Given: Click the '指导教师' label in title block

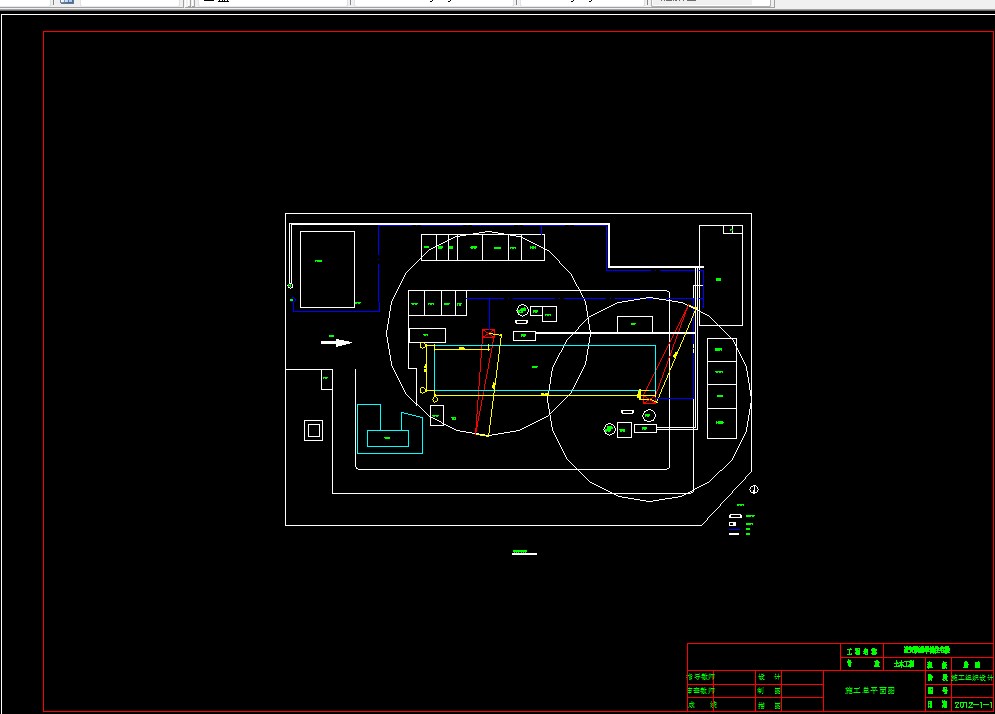Looking at the screenshot, I should click(701, 677).
